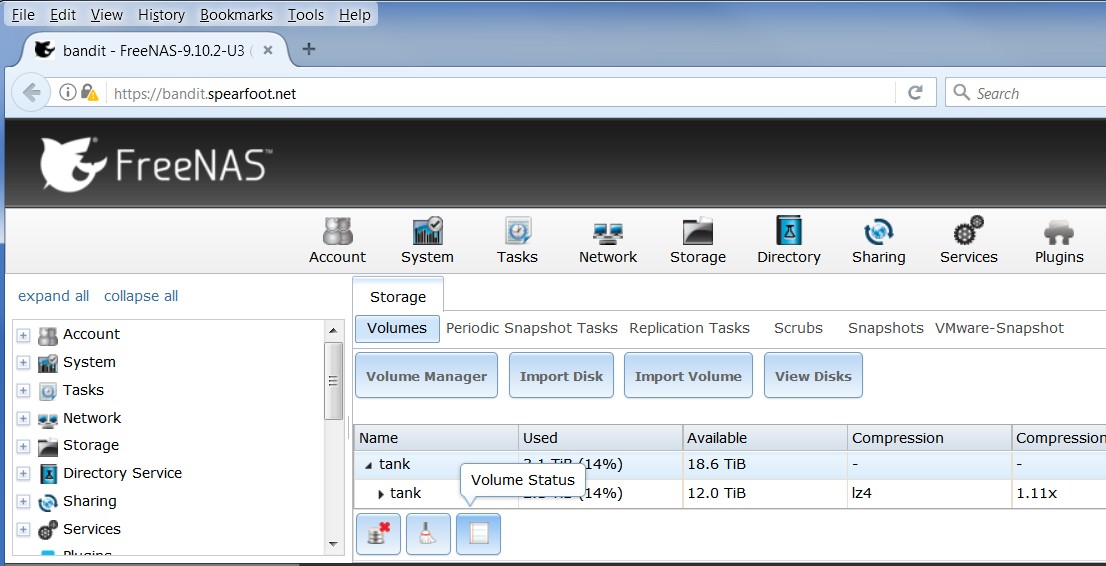Open the Sharing toolbar icon
The height and width of the screenshot is (566, 1106).
(878, 241)
